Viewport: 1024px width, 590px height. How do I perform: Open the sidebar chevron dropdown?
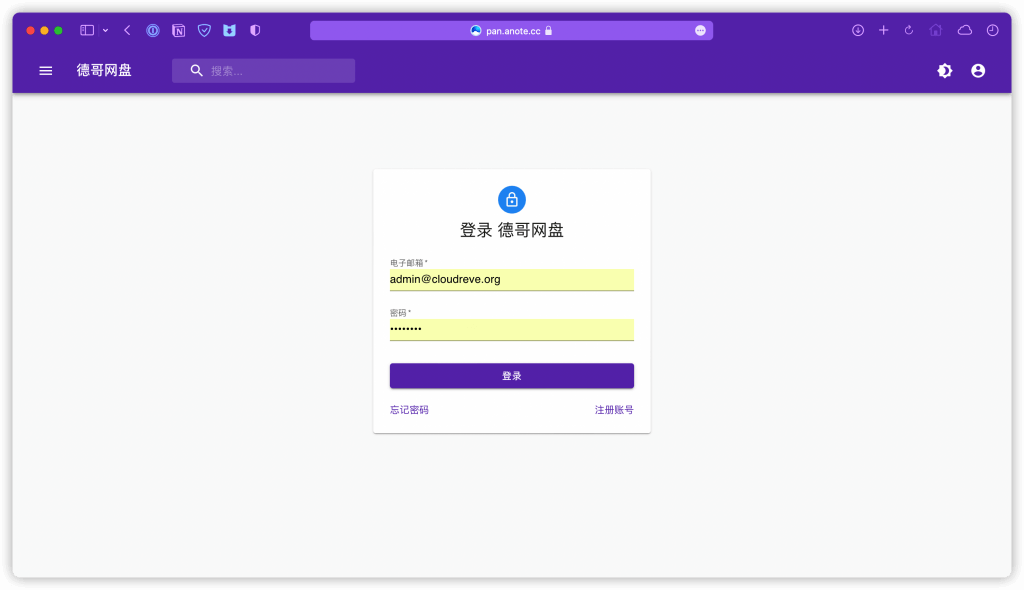[x=105, y=30]
